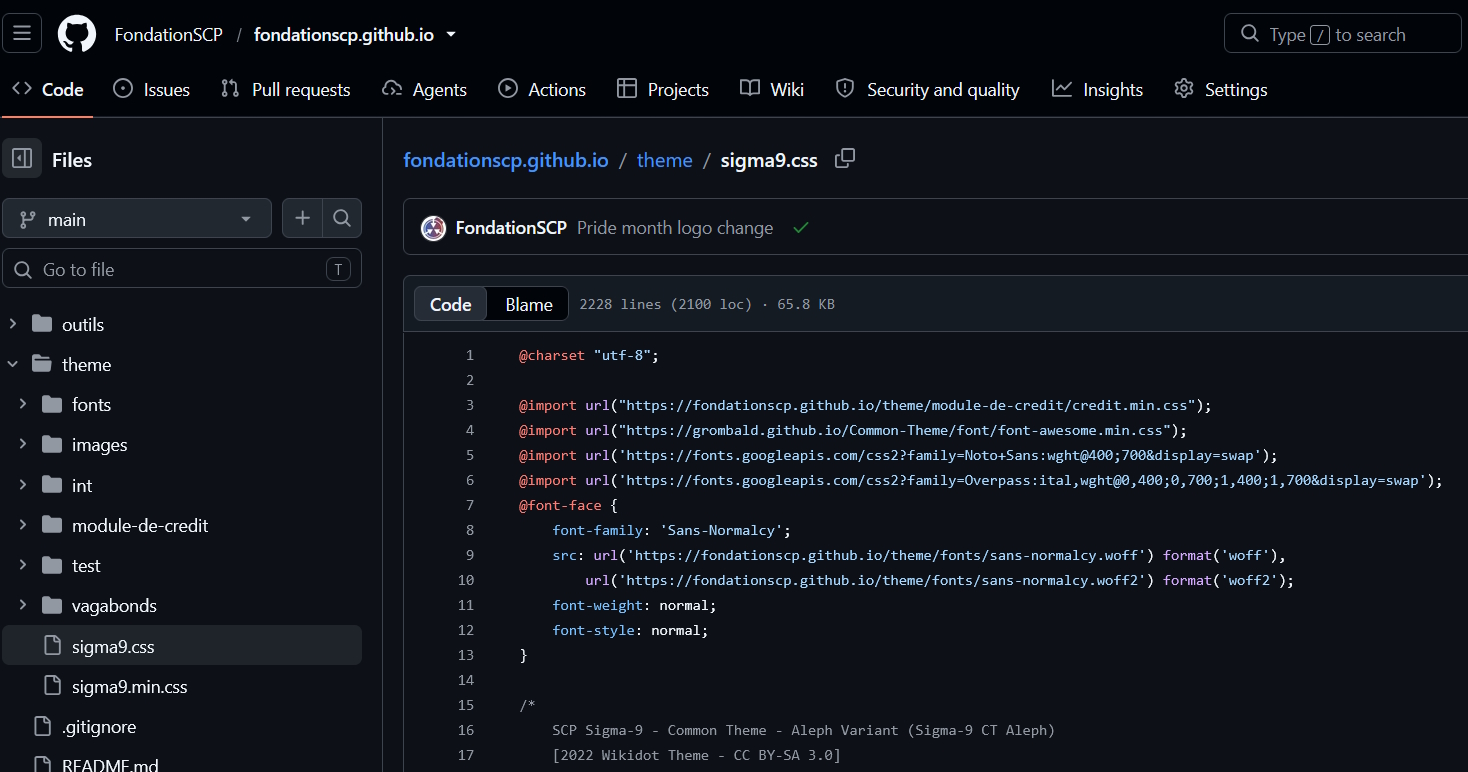Open the hamburger navigation menu

tap(22, 34)
